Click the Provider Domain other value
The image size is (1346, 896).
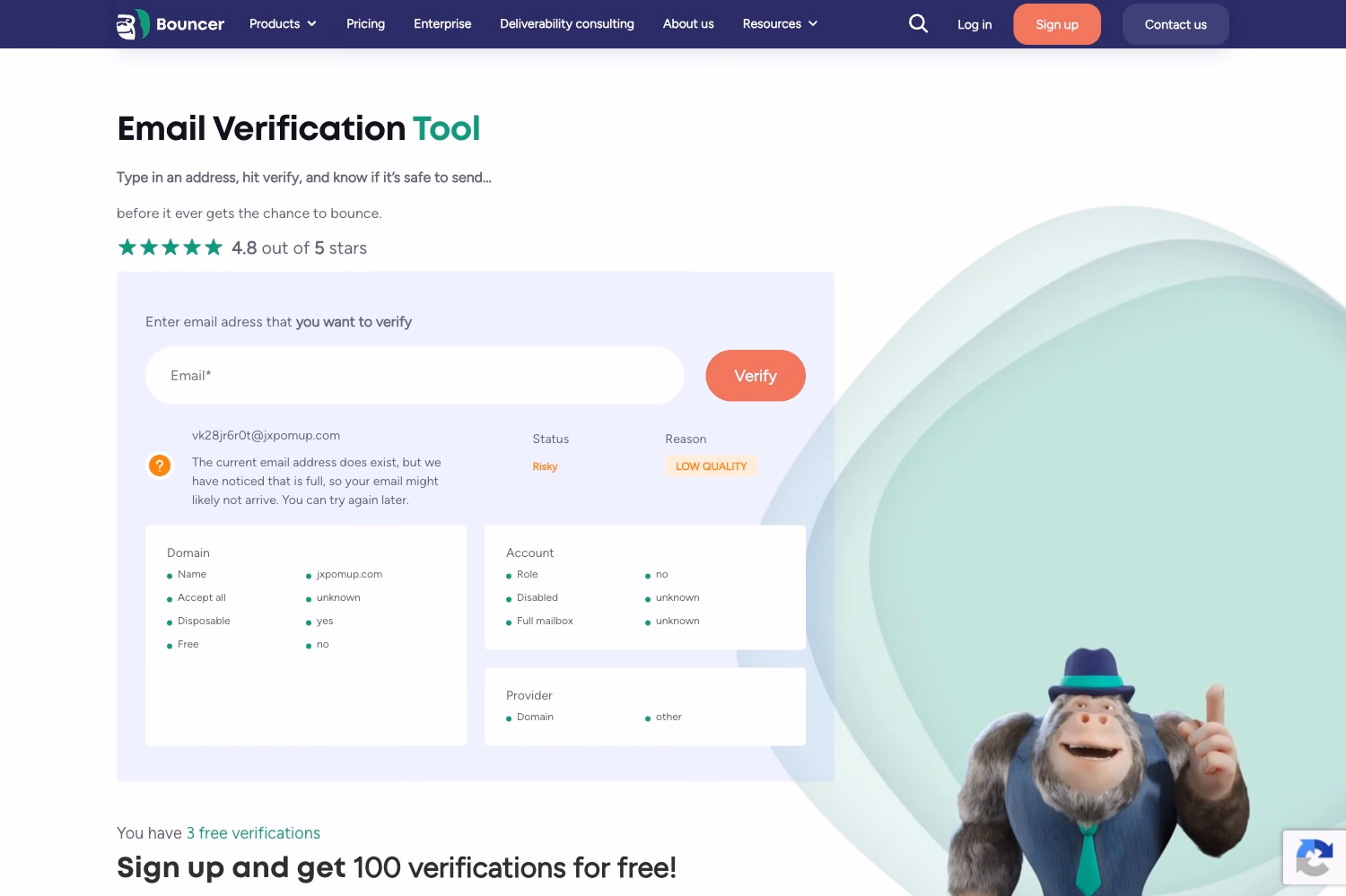[x=669, y=718]
